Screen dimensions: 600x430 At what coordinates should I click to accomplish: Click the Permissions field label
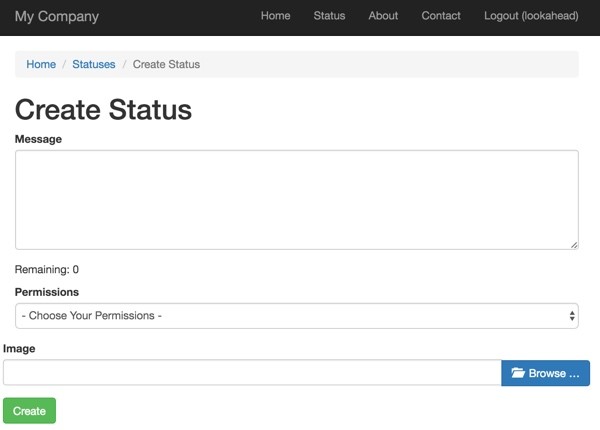pyautogui.click(x=47, y=292)
